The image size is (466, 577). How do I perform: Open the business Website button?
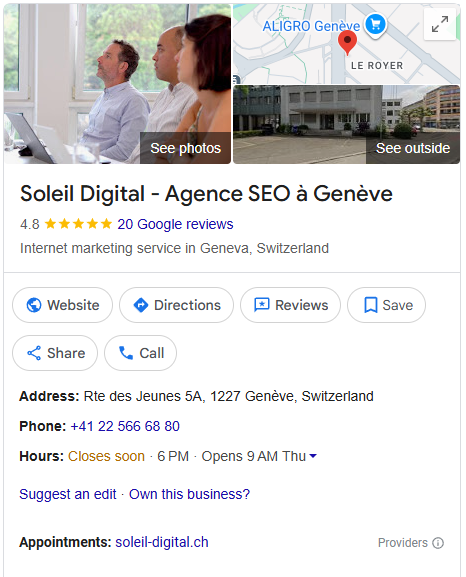(63, 305)
